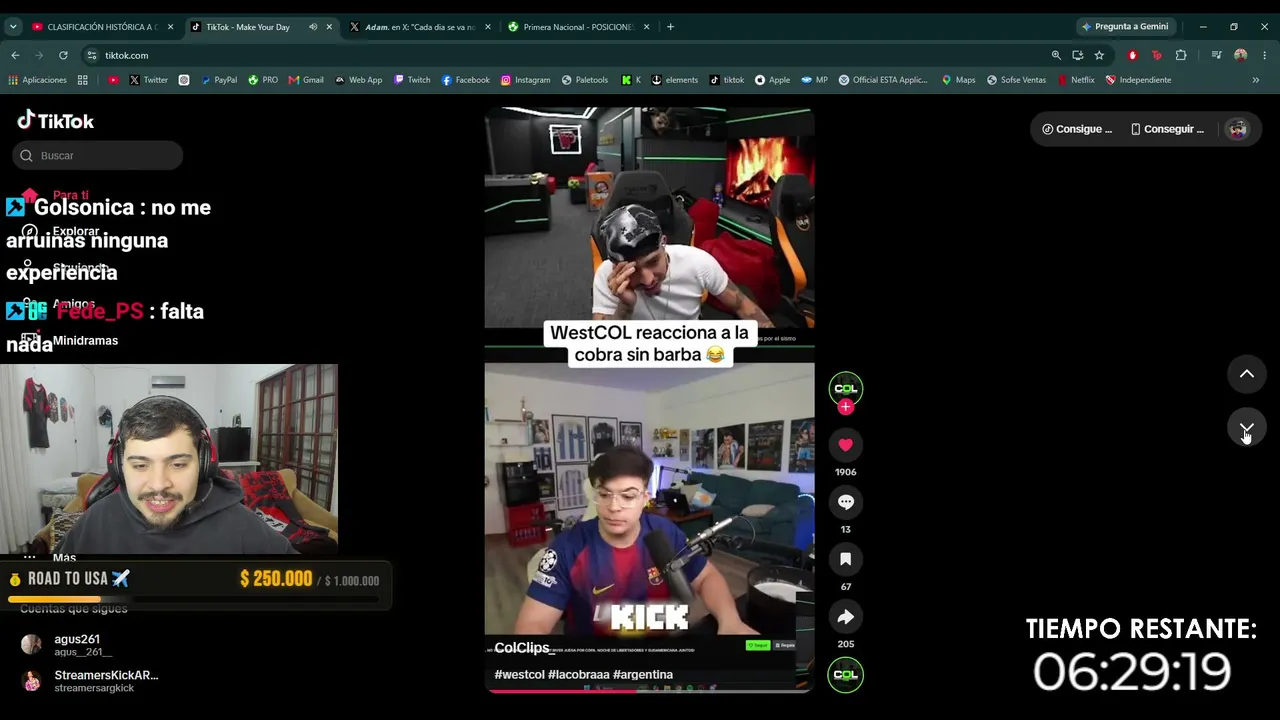Click hashtag #argentina

pos(643,675)
